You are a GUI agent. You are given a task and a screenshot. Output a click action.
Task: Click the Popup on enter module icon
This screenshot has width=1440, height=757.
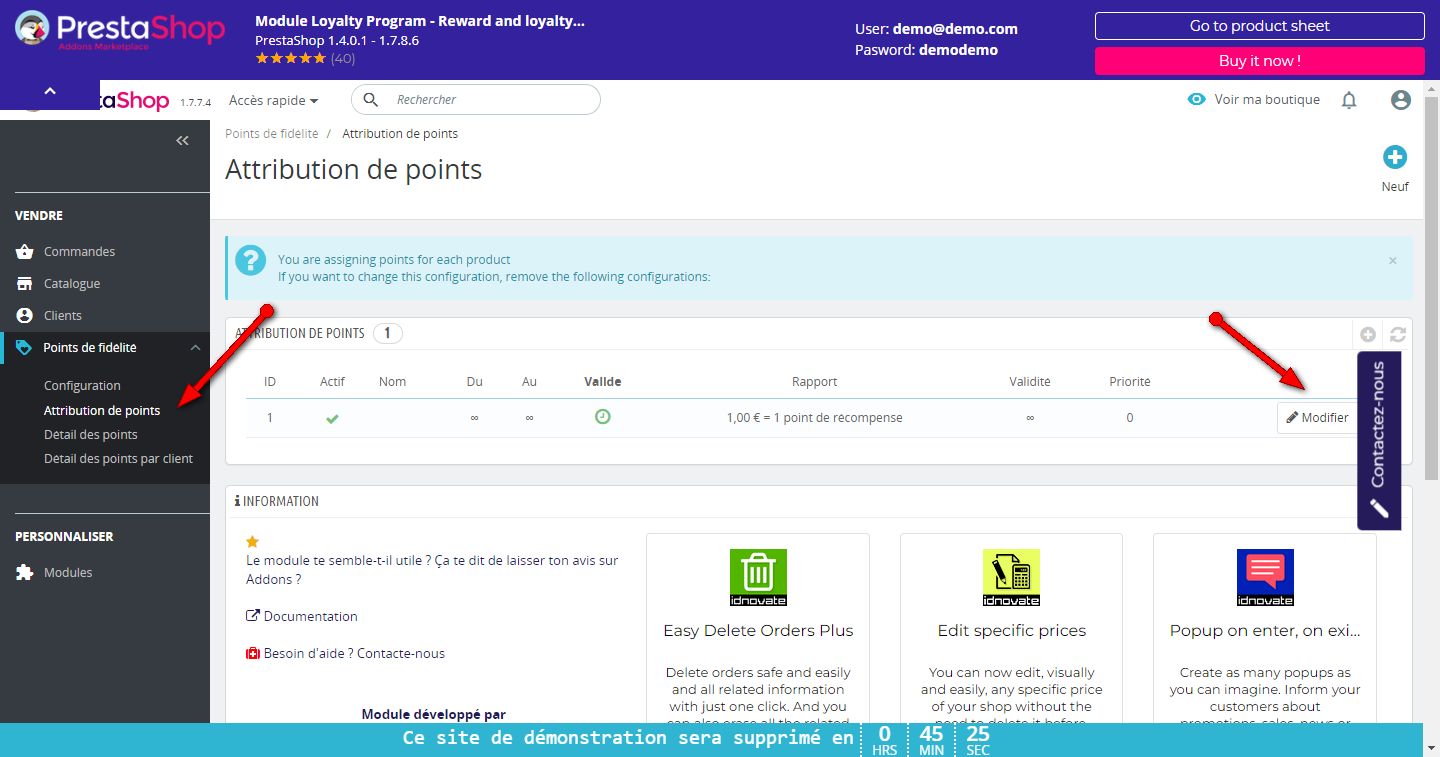point(1265,577)
